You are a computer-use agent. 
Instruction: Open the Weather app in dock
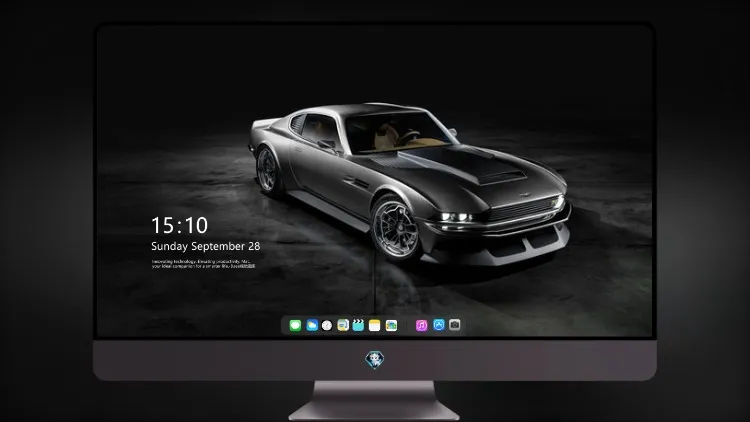312,325
